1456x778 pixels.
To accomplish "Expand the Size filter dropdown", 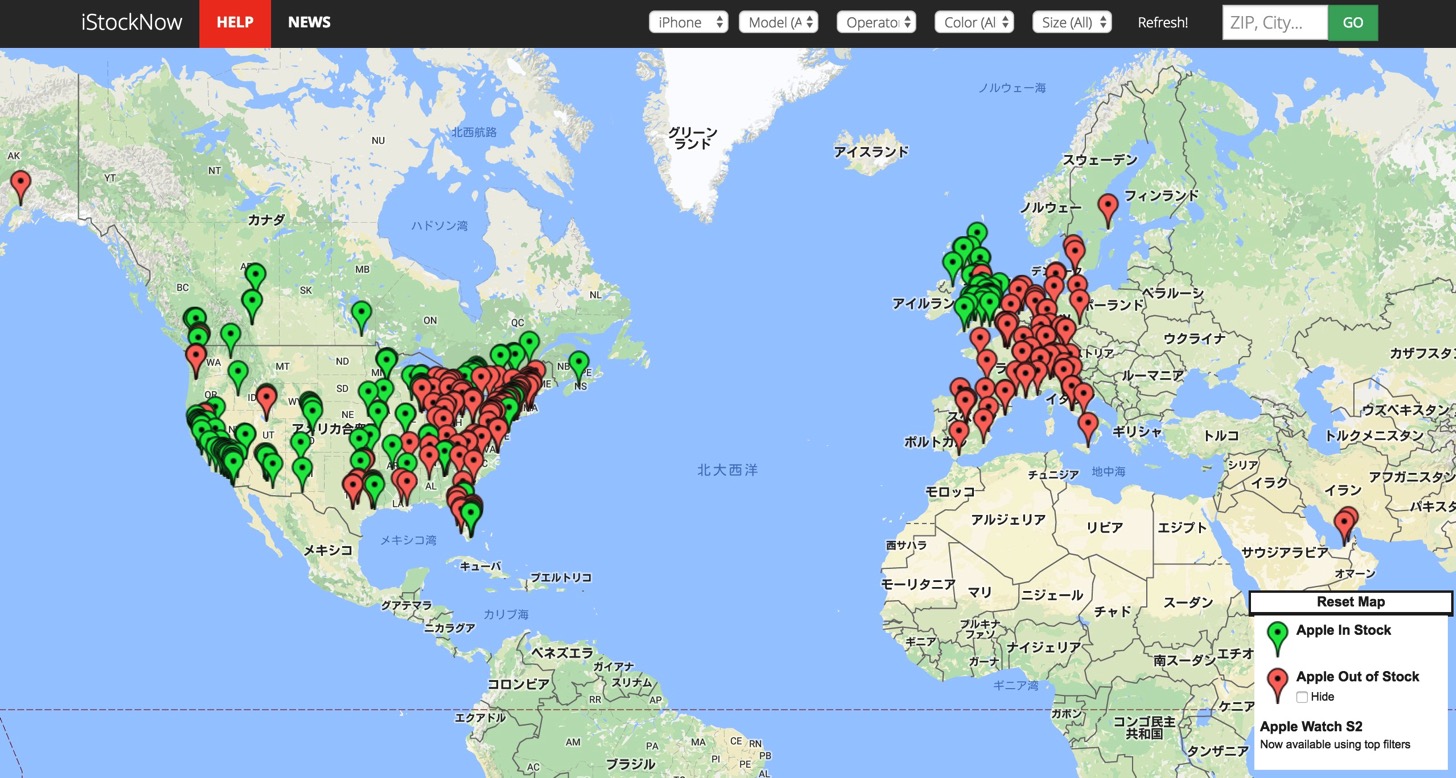I will tap(1072, 22).
